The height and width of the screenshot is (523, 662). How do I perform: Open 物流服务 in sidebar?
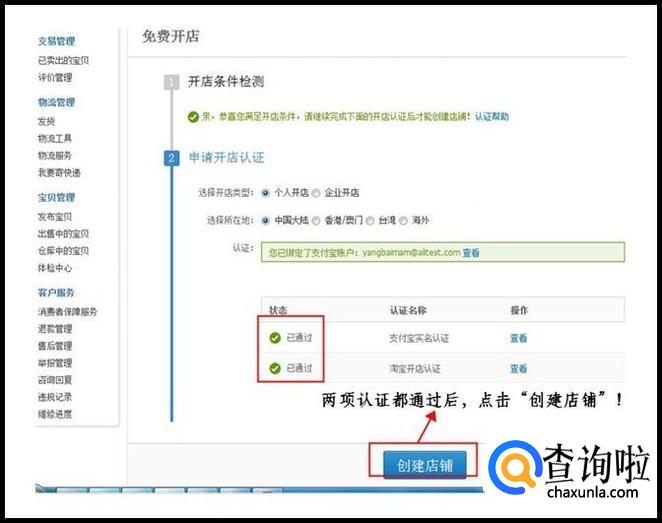pyautogui.click(x=55, y=155)
